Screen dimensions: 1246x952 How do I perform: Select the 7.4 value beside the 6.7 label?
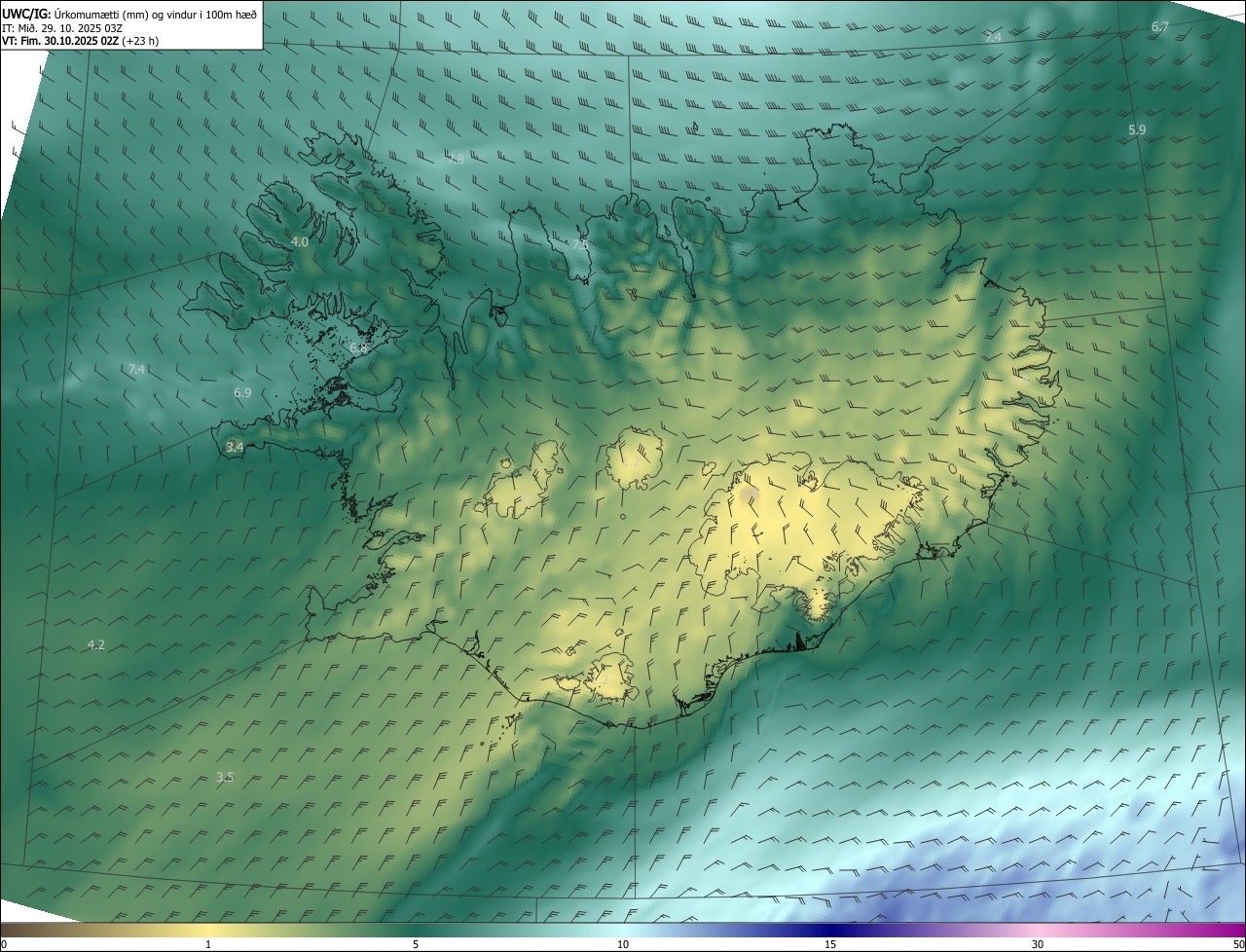[x=993, y=37]
